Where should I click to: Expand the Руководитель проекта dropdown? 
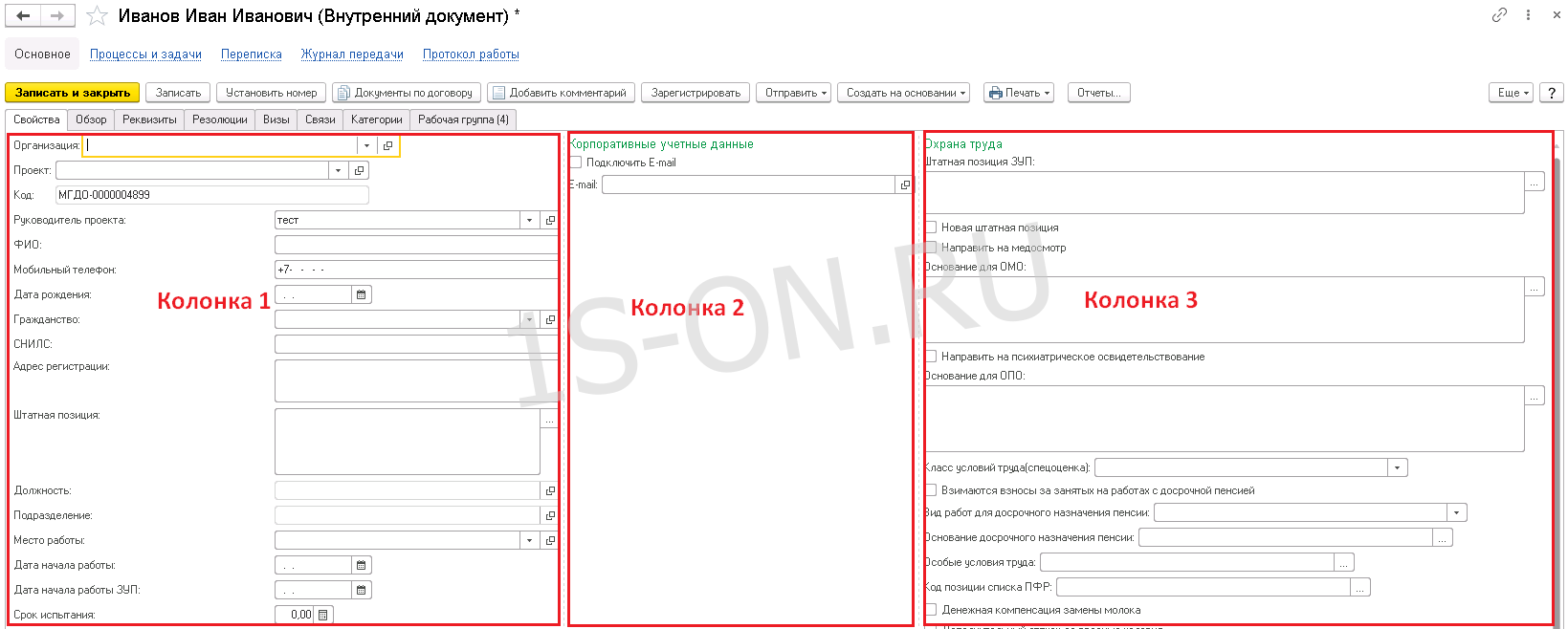pos(529,220)
